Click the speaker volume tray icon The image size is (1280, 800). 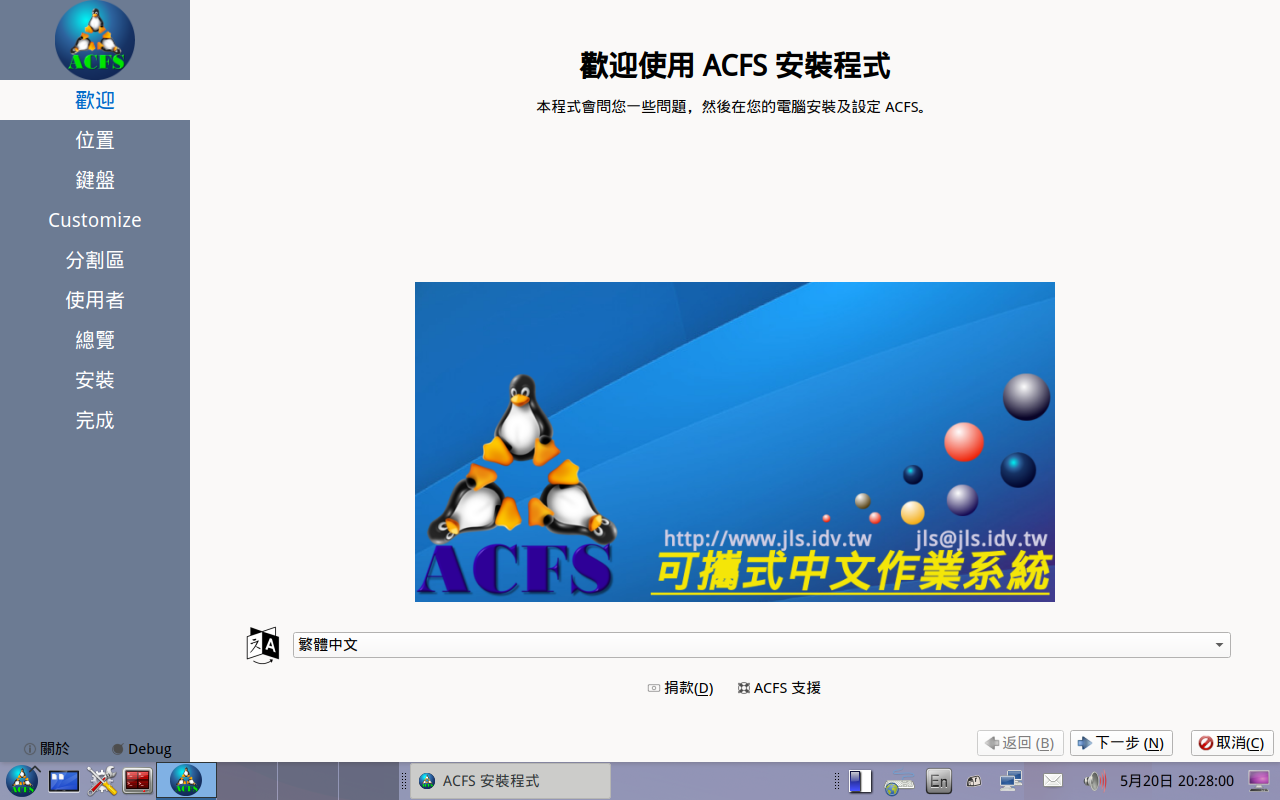[1095, 781]
